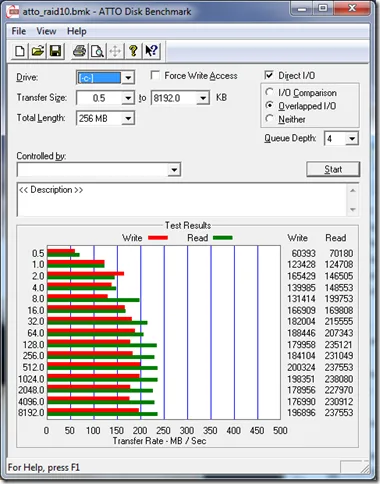Viewport: 380px width, 484px height.
Task: Click the Description scrollbar up arrow
Action: pos(353,190)
